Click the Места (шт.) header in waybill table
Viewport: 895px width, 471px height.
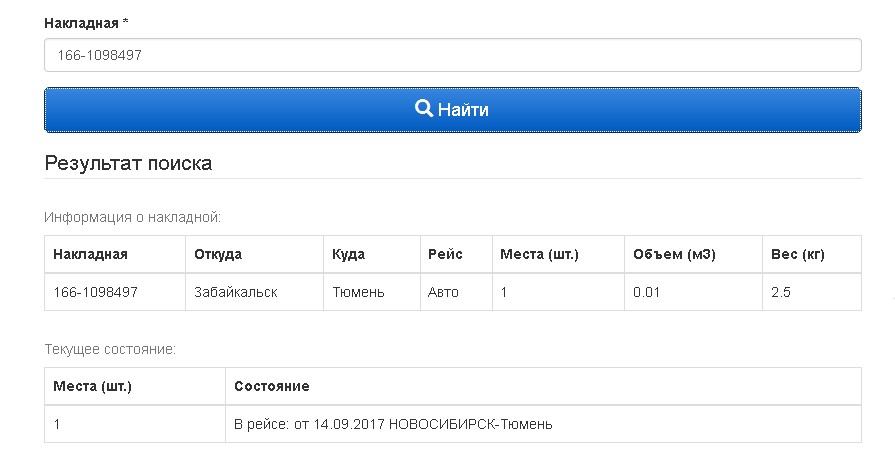539,254
